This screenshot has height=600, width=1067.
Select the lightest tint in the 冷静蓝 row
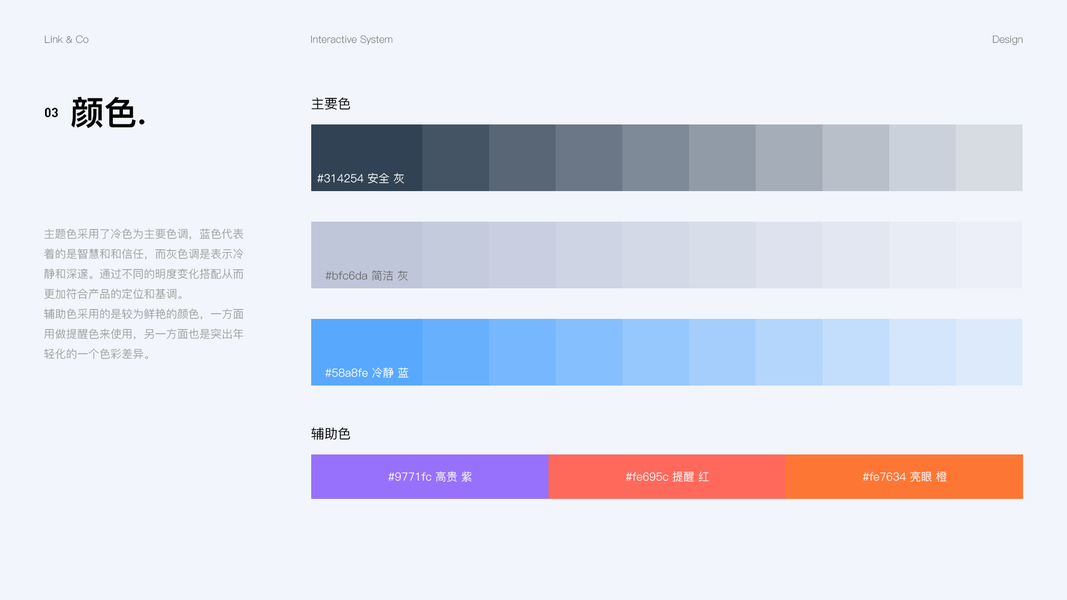989,352
